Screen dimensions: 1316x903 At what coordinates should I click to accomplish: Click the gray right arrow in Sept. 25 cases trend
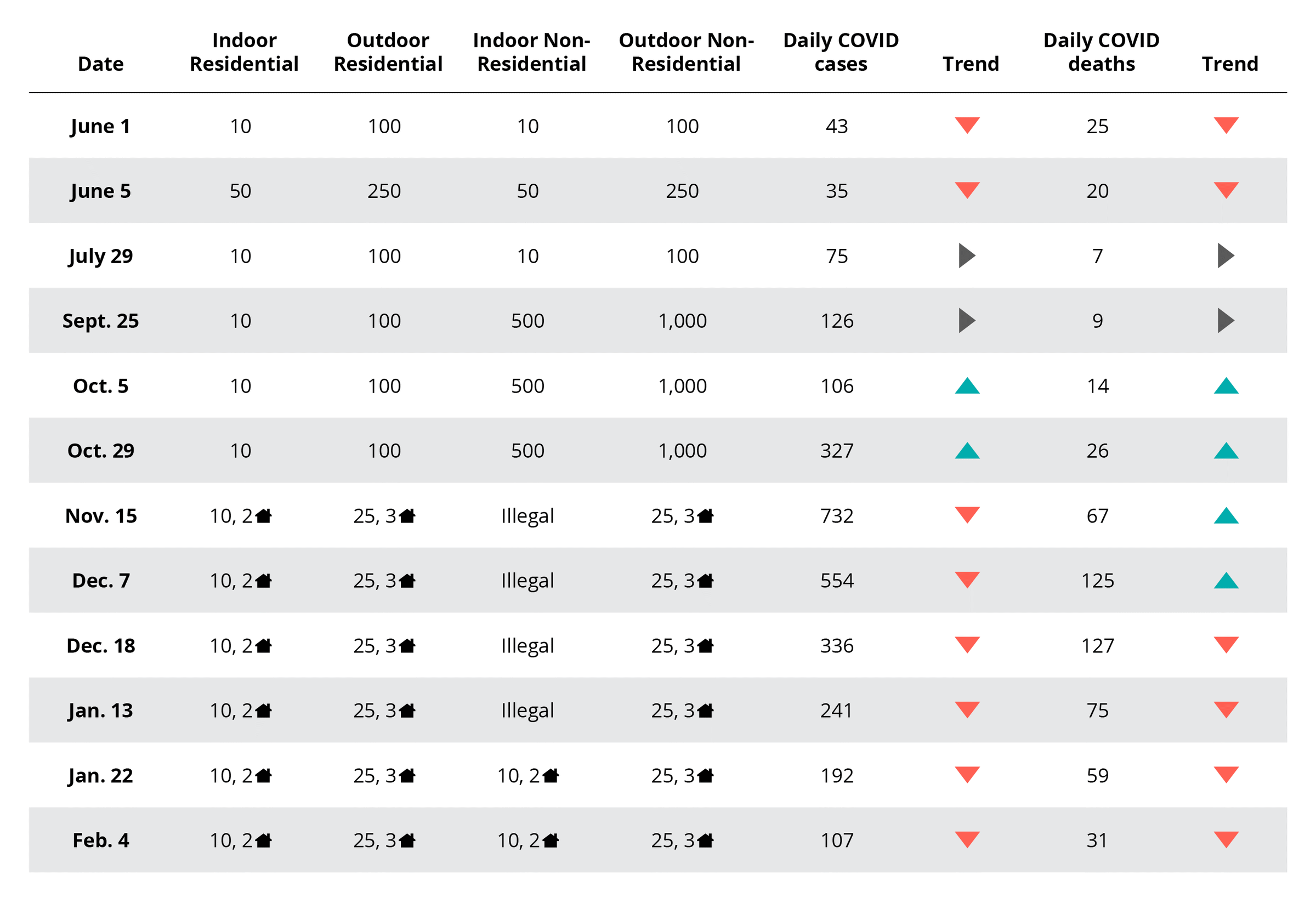pos(966,320)
